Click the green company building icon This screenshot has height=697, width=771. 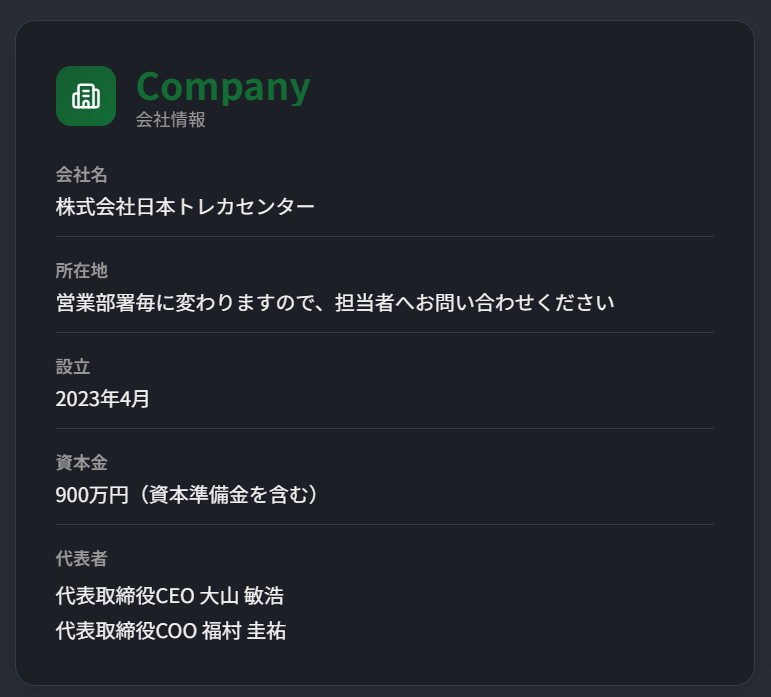click(x=86, y=96)
